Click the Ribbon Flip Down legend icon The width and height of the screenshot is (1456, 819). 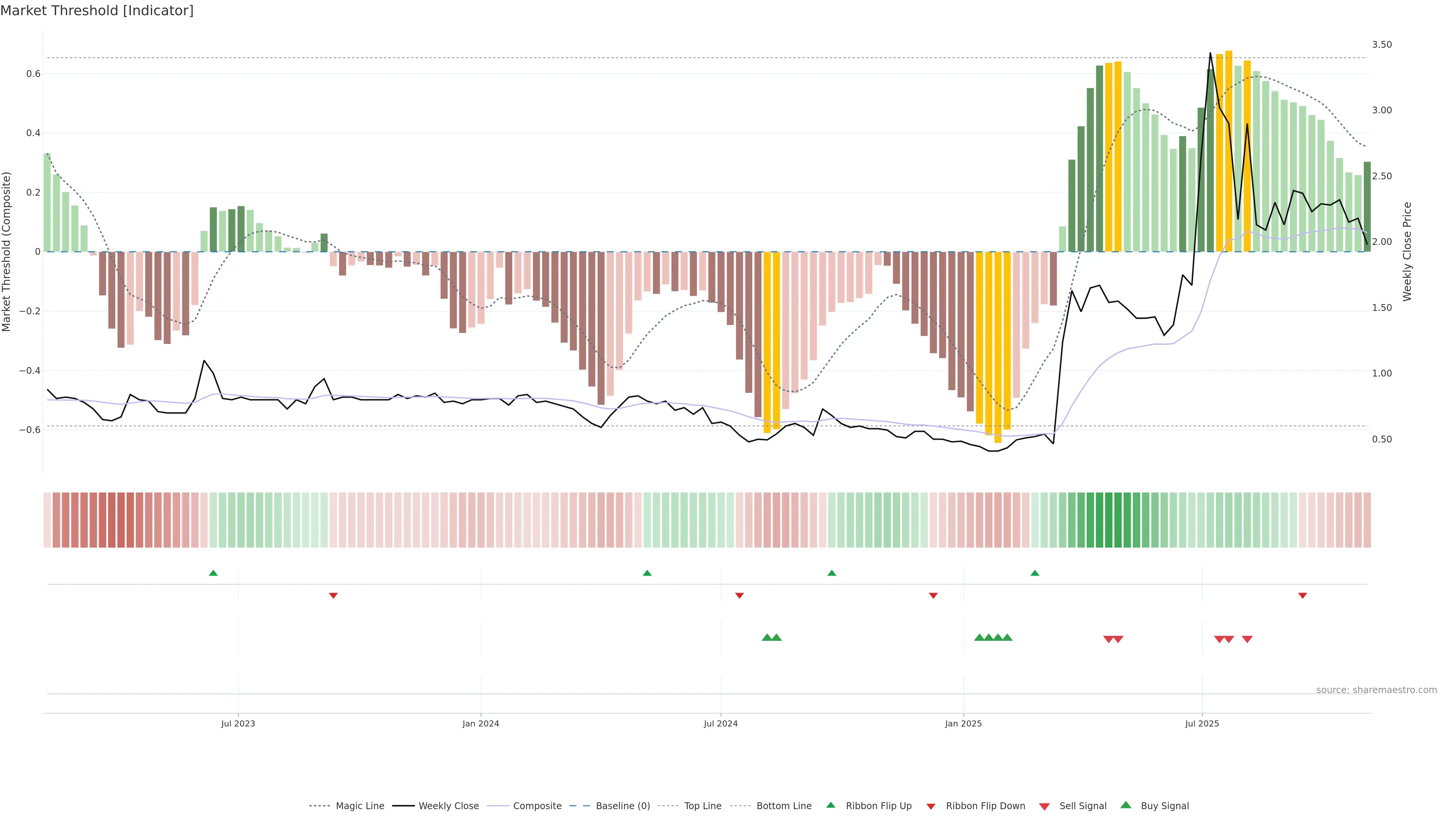point(931,806)
